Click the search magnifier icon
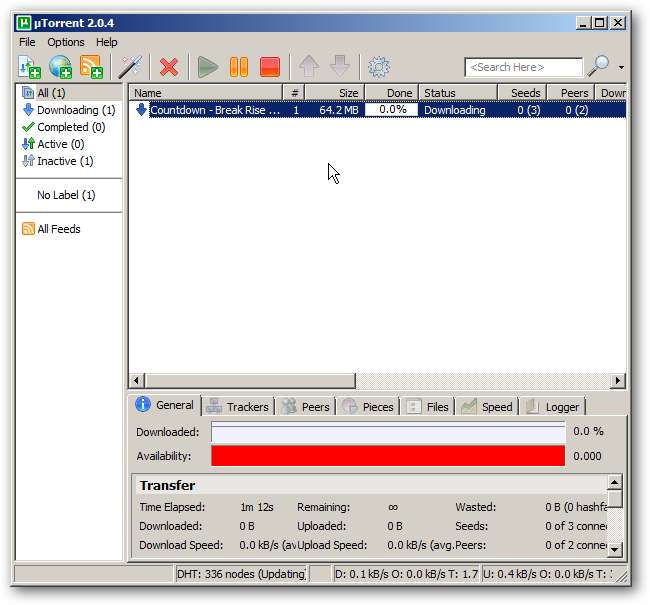The width and height of the screenshot is (650, 605). pos(598,67)
